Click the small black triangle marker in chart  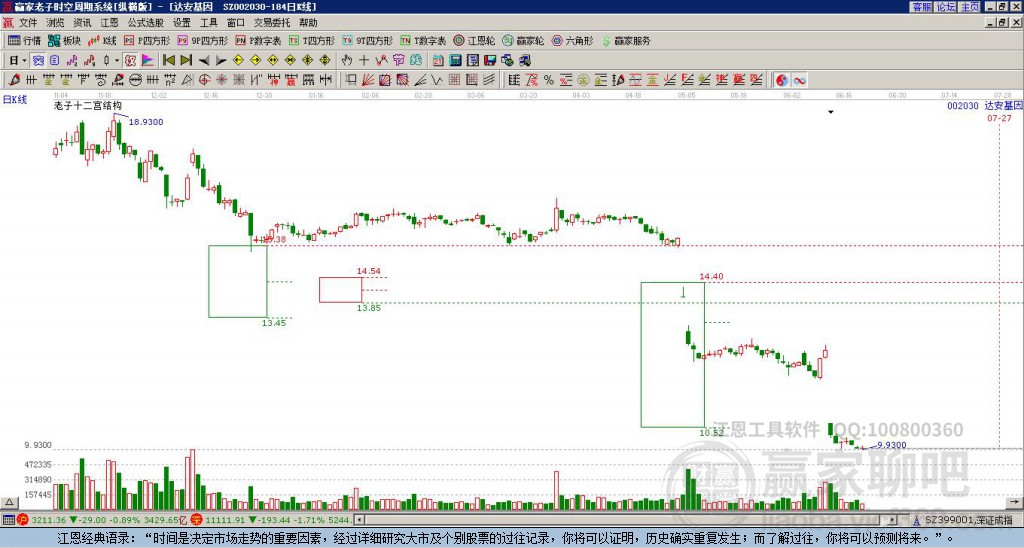(831, 112)
